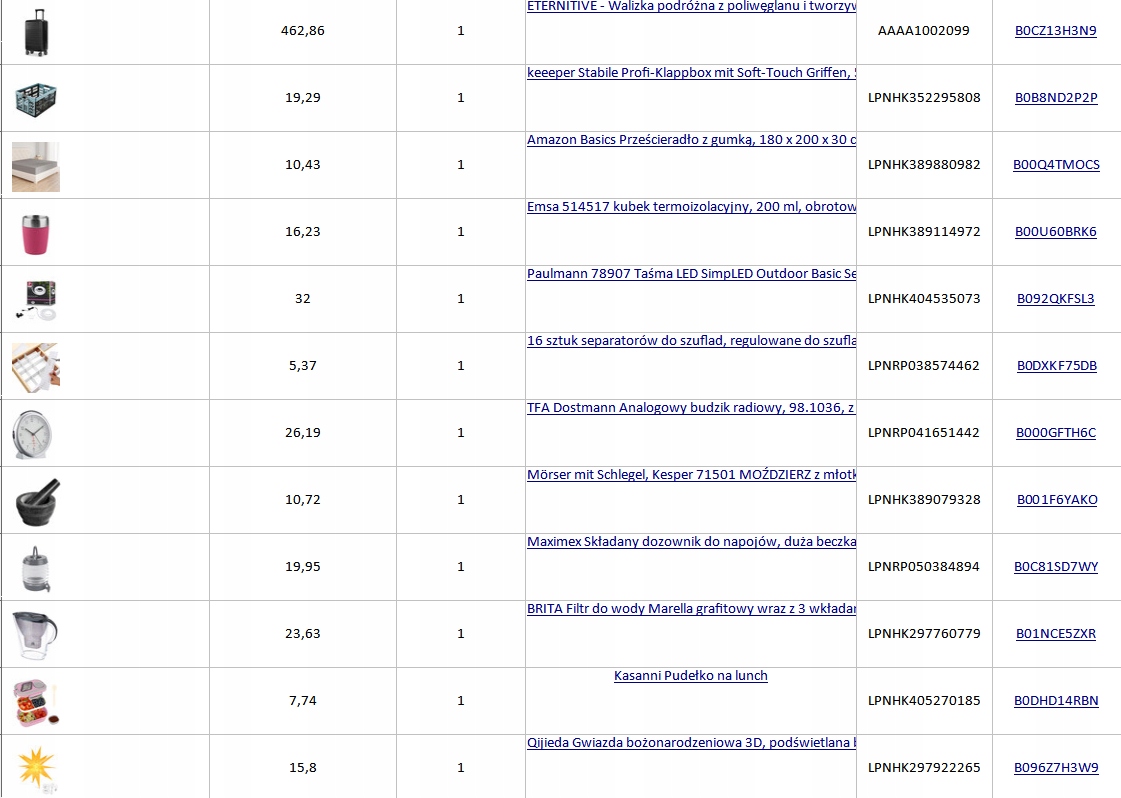Viewport: 1121px width, 798px height.
Task: Select the cell LPNHK389880982
Action: tap(924, 164)
